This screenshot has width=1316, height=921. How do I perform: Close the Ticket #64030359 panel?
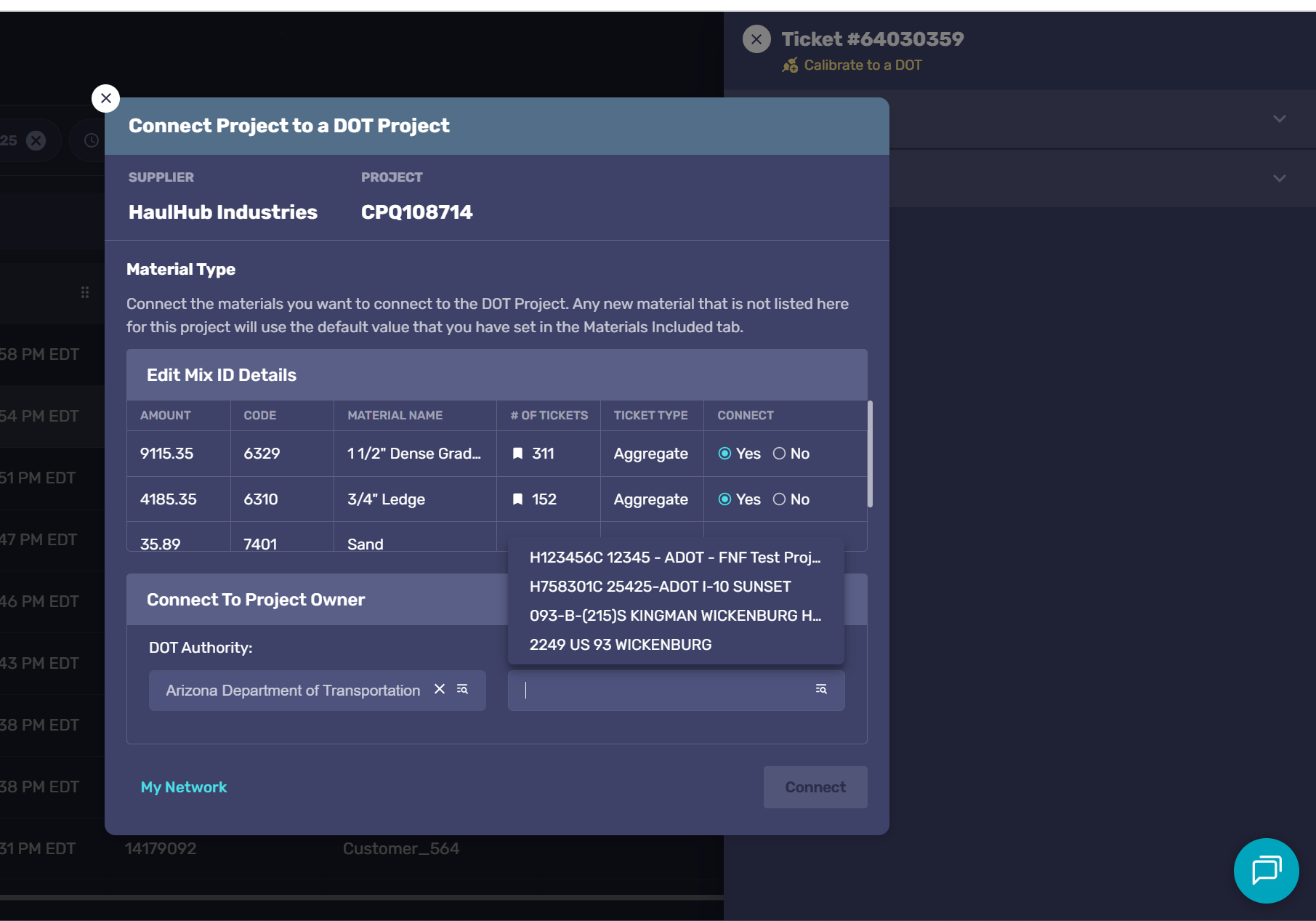[756, 39]
